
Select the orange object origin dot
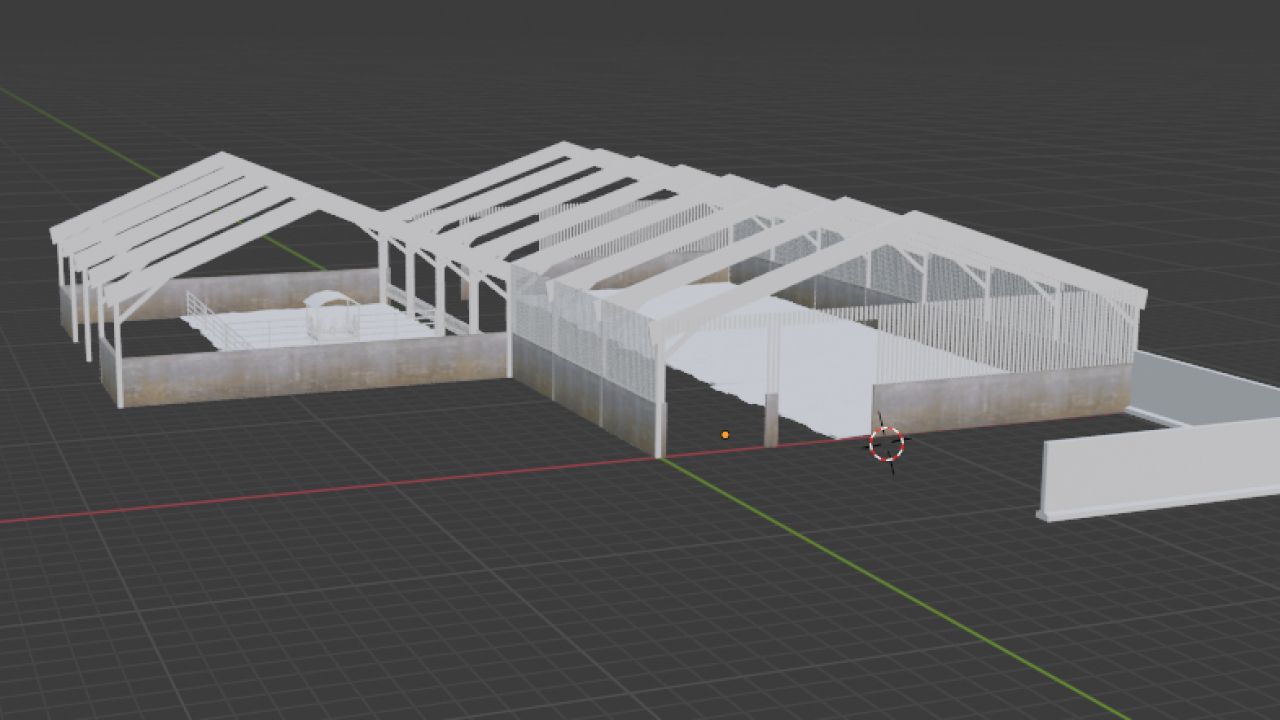pyautogui.click(x=725, y=435)
